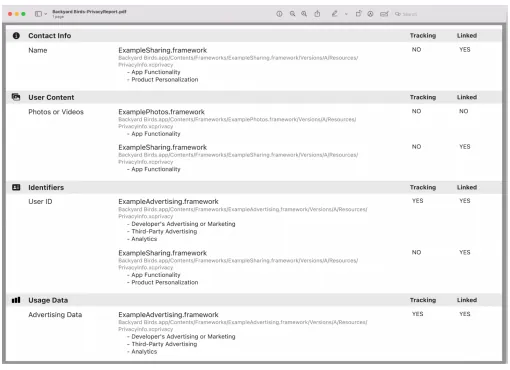
Task: Click Developer's Advertising or Marketing under Usage Data
Action: click(183, 337)
